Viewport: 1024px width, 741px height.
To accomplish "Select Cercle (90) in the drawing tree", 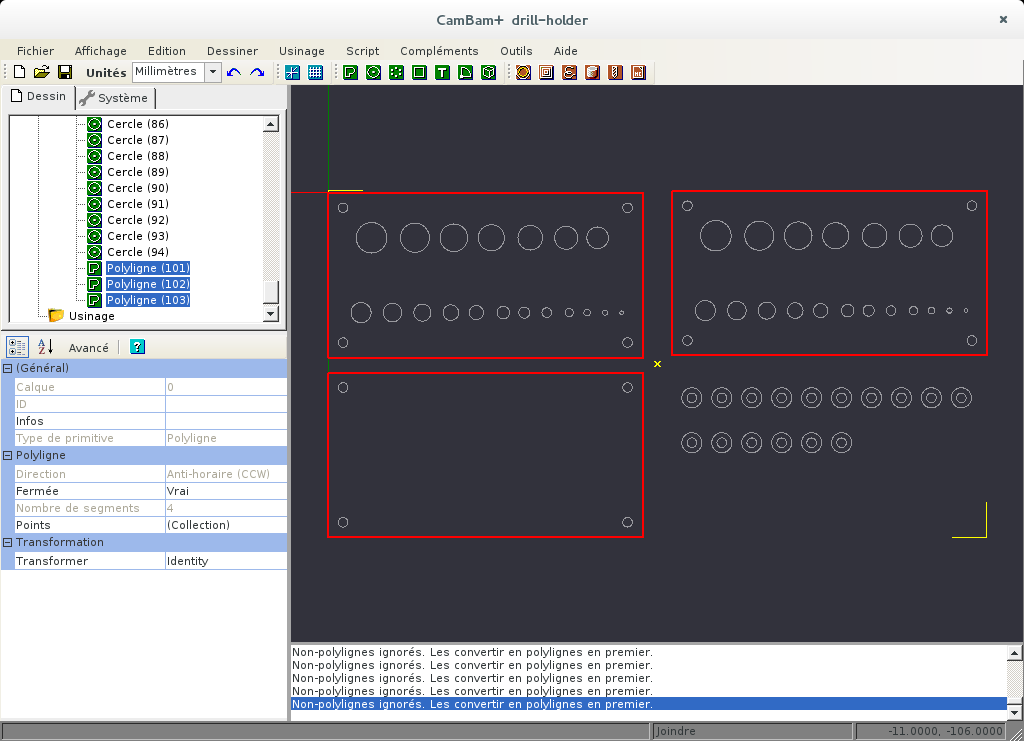I will coord(125,188).
